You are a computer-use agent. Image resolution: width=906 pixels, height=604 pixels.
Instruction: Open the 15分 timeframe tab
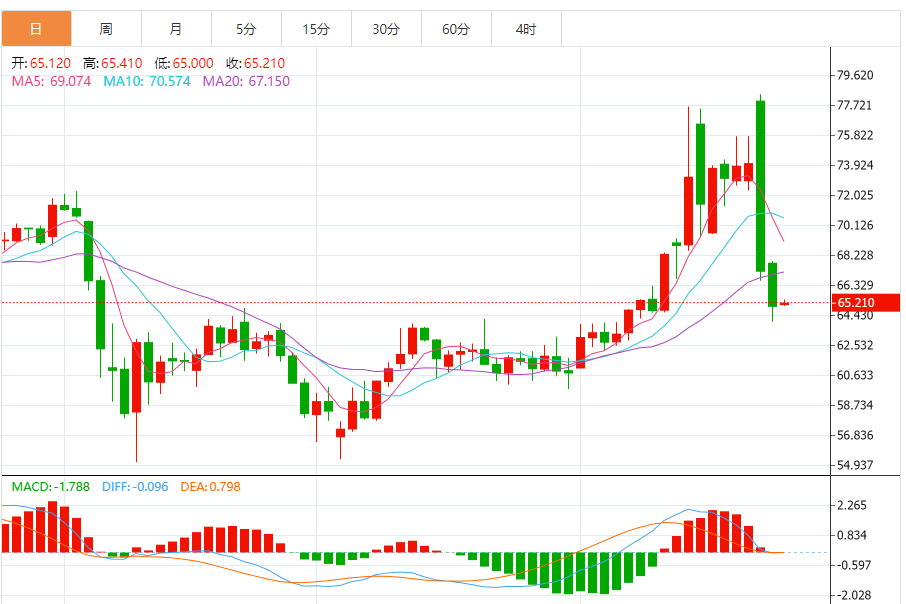tap(316, 29)
